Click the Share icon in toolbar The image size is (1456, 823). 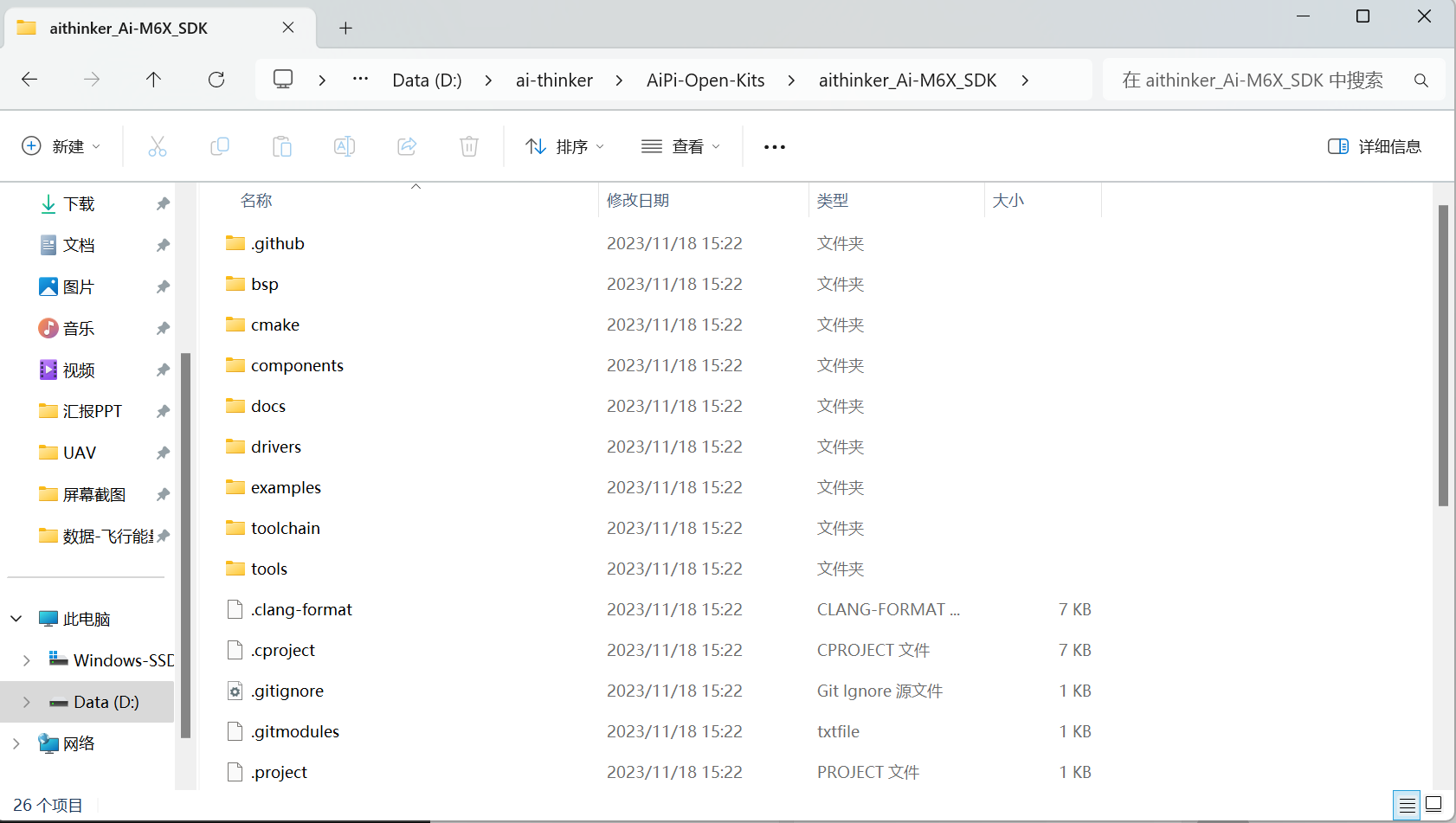click(x=407, y=146)
